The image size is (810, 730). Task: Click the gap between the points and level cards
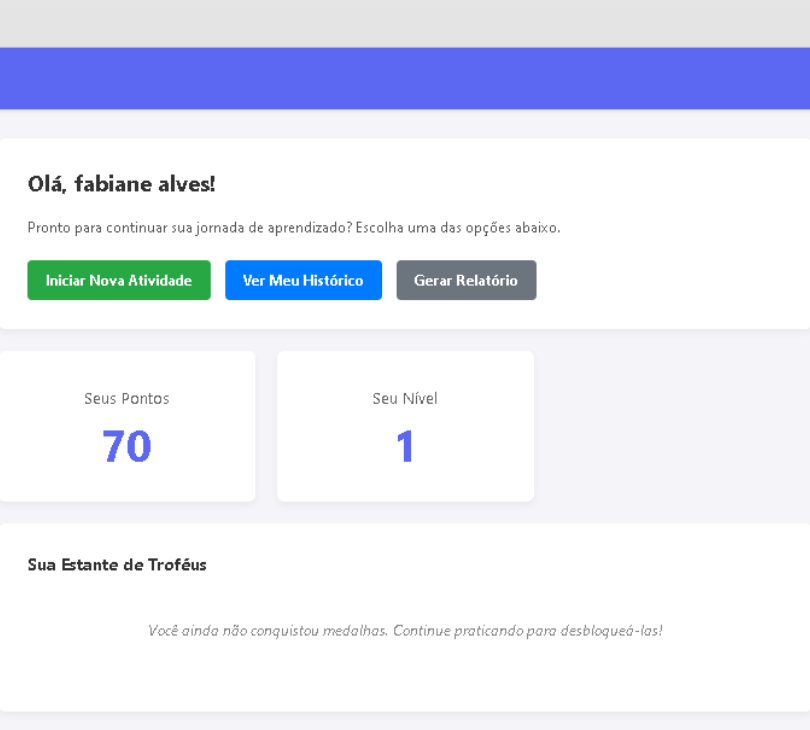click(266, 425)
